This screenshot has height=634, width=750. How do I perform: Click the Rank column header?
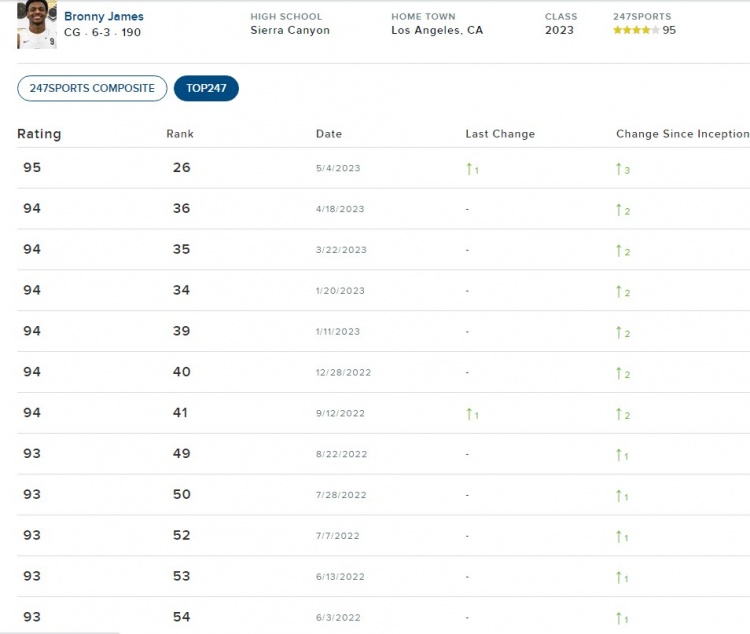click(180, 134)
